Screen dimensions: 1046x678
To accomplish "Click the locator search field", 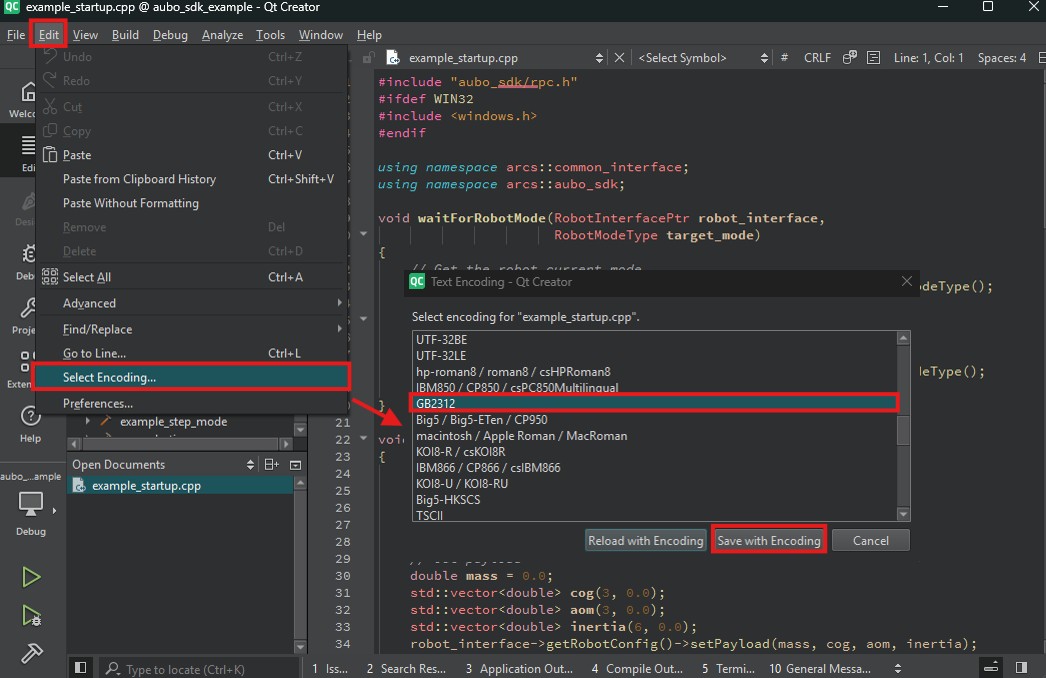I will (x=200, y=669).
